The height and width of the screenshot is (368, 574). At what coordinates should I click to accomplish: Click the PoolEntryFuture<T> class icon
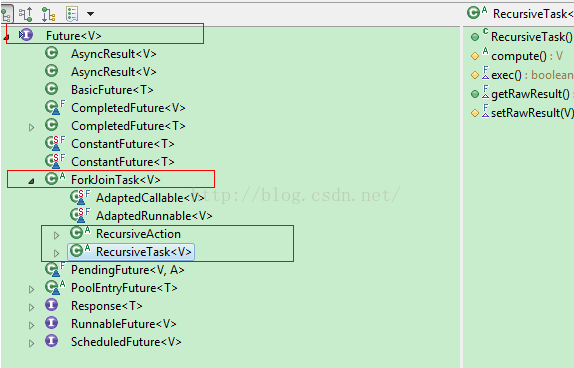coord(55,287)
